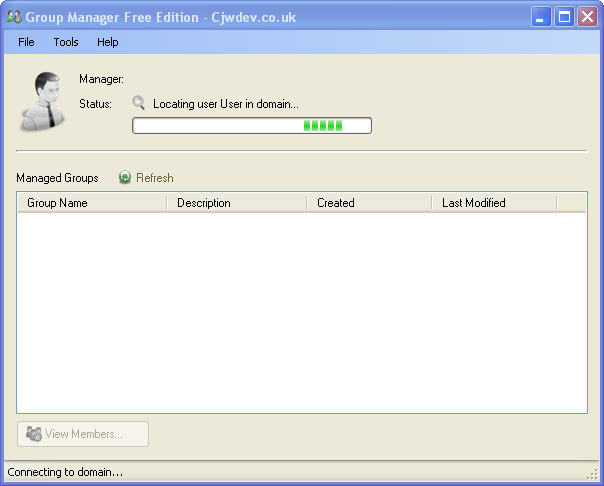This screenshot has height=486, width=604.
Task: Click the green Refresh icon
Action: click(x=125, y=177)
